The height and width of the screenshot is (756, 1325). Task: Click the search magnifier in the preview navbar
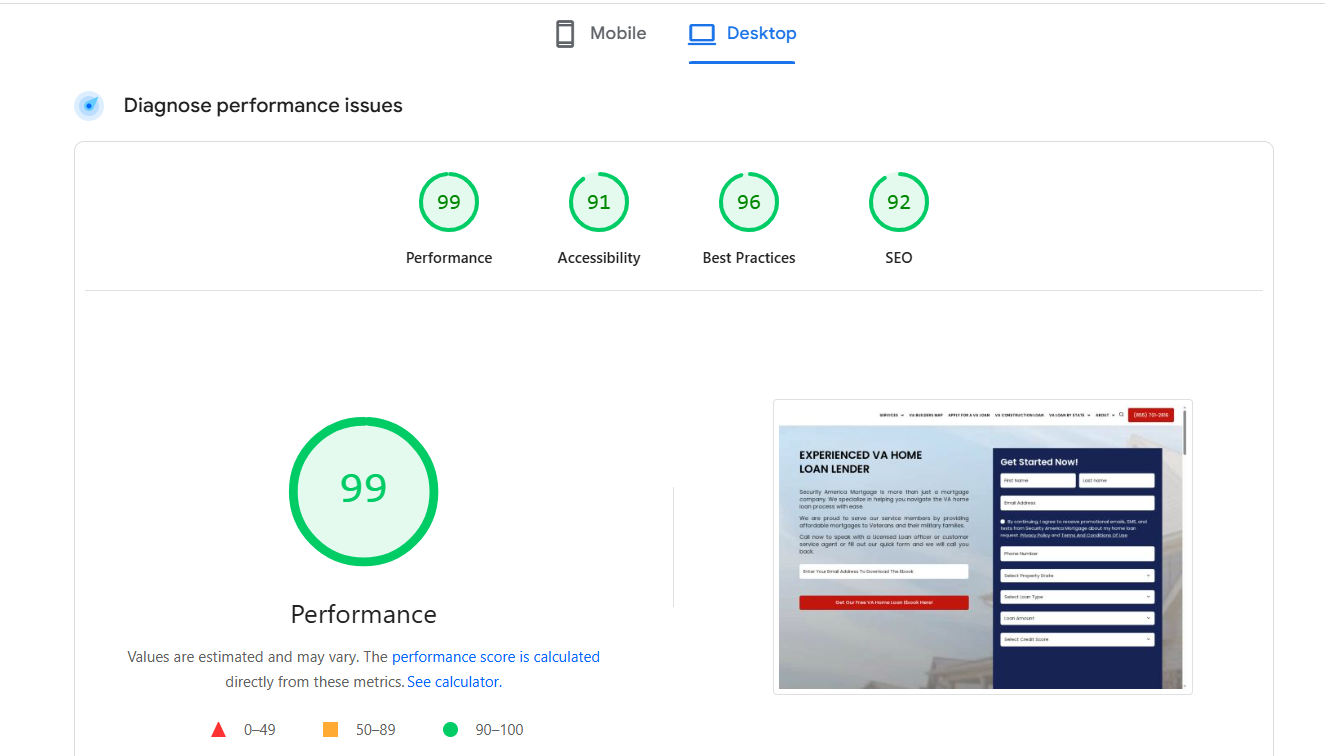click(x=1122, y=414)
